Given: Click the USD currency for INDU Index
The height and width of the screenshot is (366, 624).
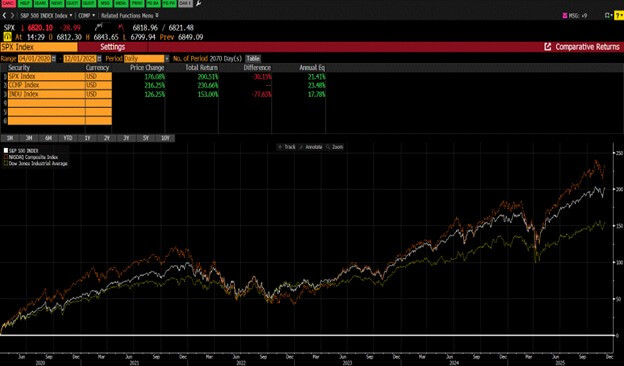Looking at the screenshot, I should 98,94.
